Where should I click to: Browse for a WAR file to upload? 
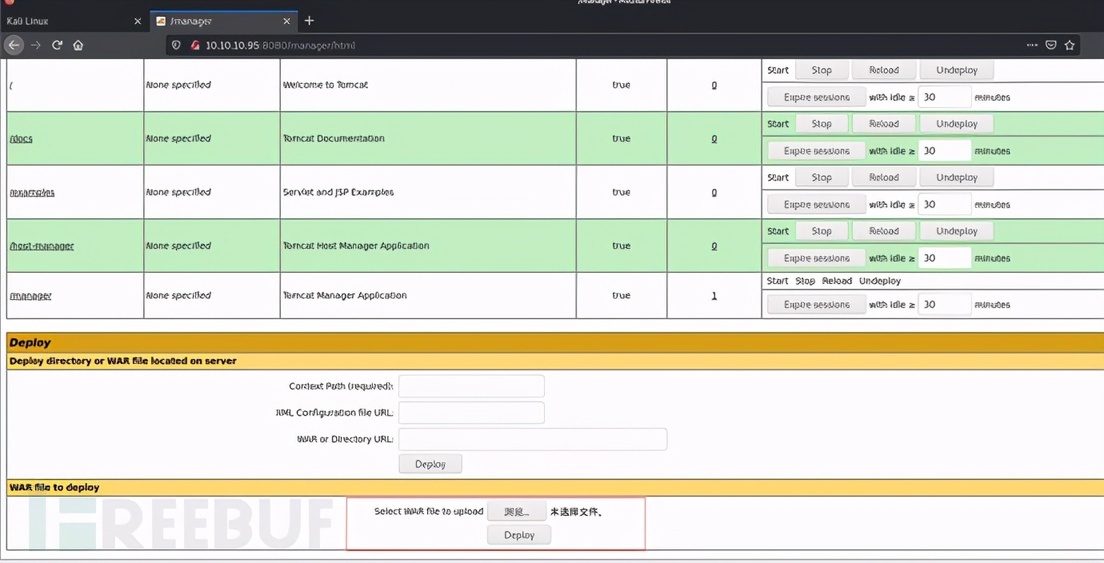pos(517,512)
